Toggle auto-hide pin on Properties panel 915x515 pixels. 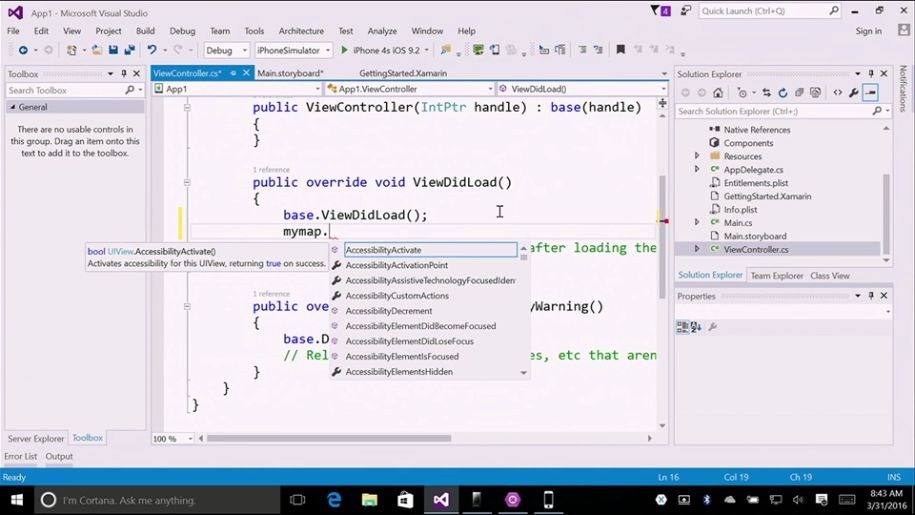click(871, 296)
